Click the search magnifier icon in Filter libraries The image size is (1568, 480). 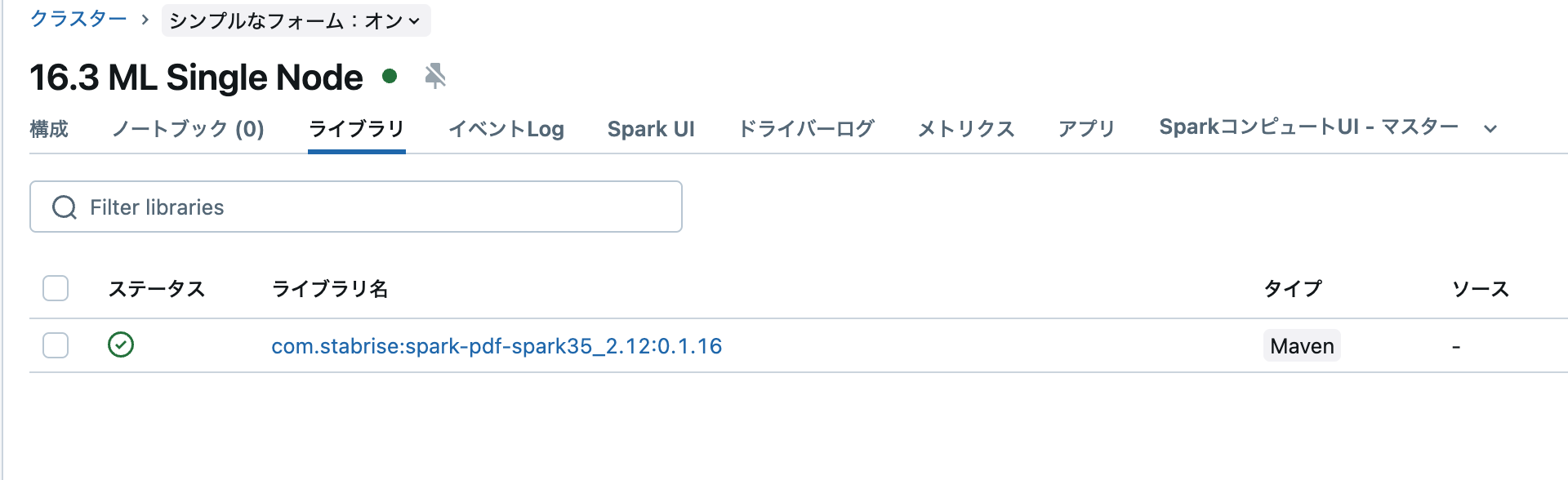[64, 207]
